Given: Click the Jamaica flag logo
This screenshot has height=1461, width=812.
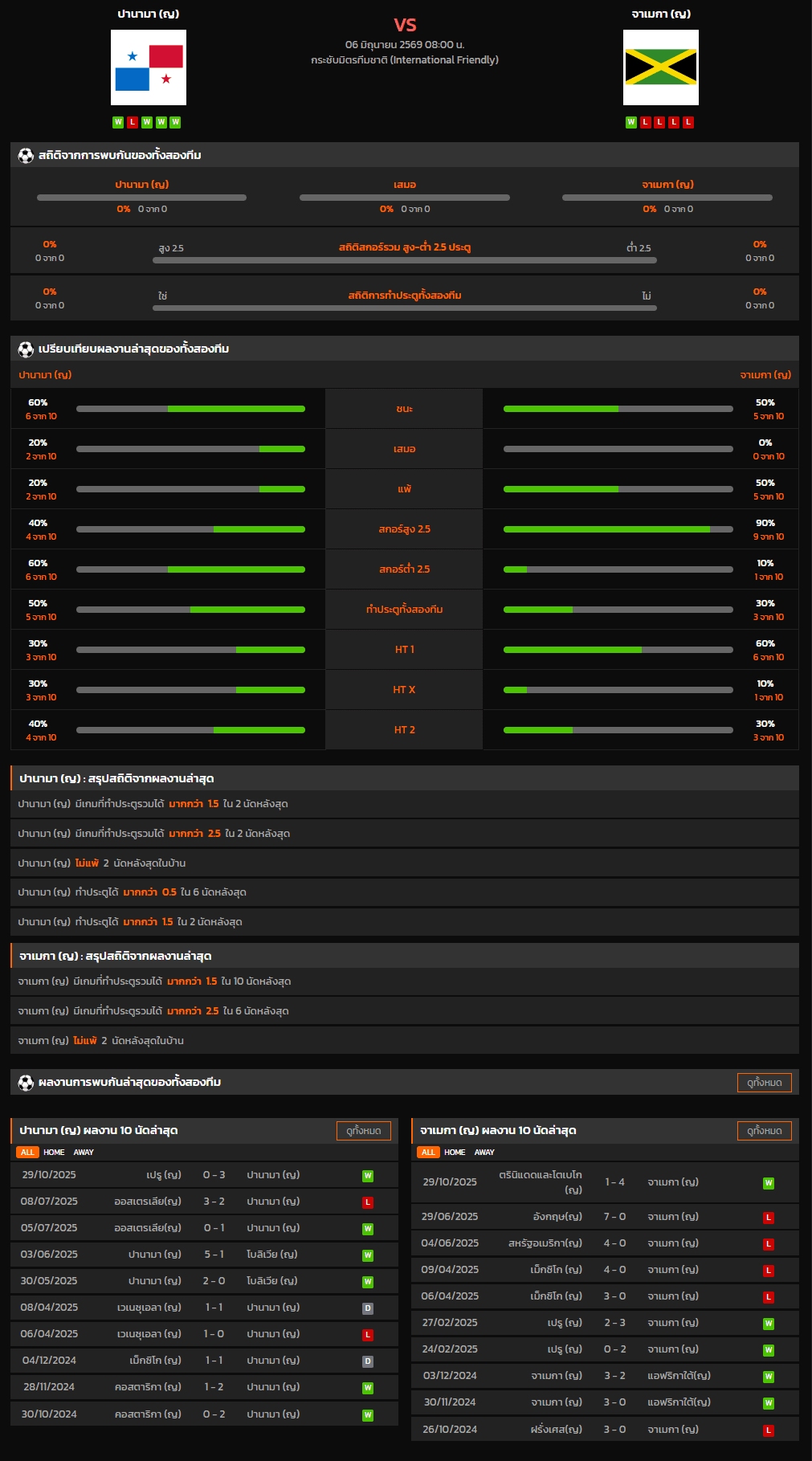Looking at the screenshot, I should 661,67.
